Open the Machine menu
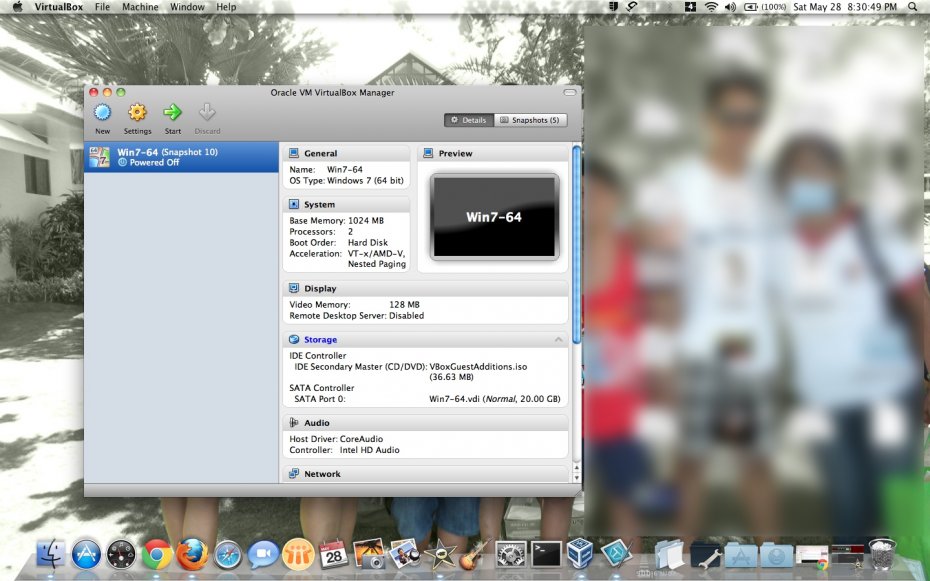The height and width of the screenshot is (581, 930). pyautogui.click(x=140, y=7)
